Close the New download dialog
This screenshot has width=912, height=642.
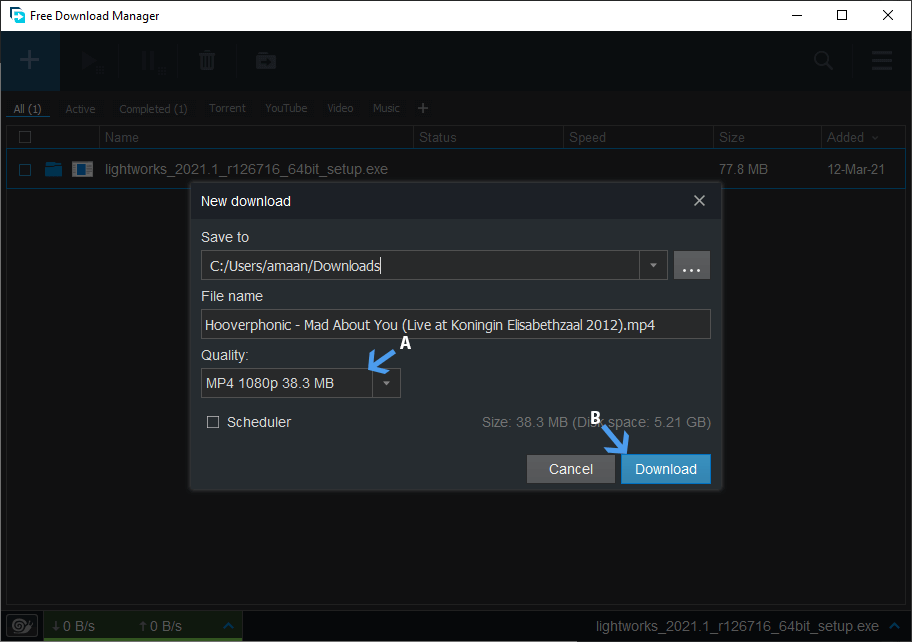(699, 201)
